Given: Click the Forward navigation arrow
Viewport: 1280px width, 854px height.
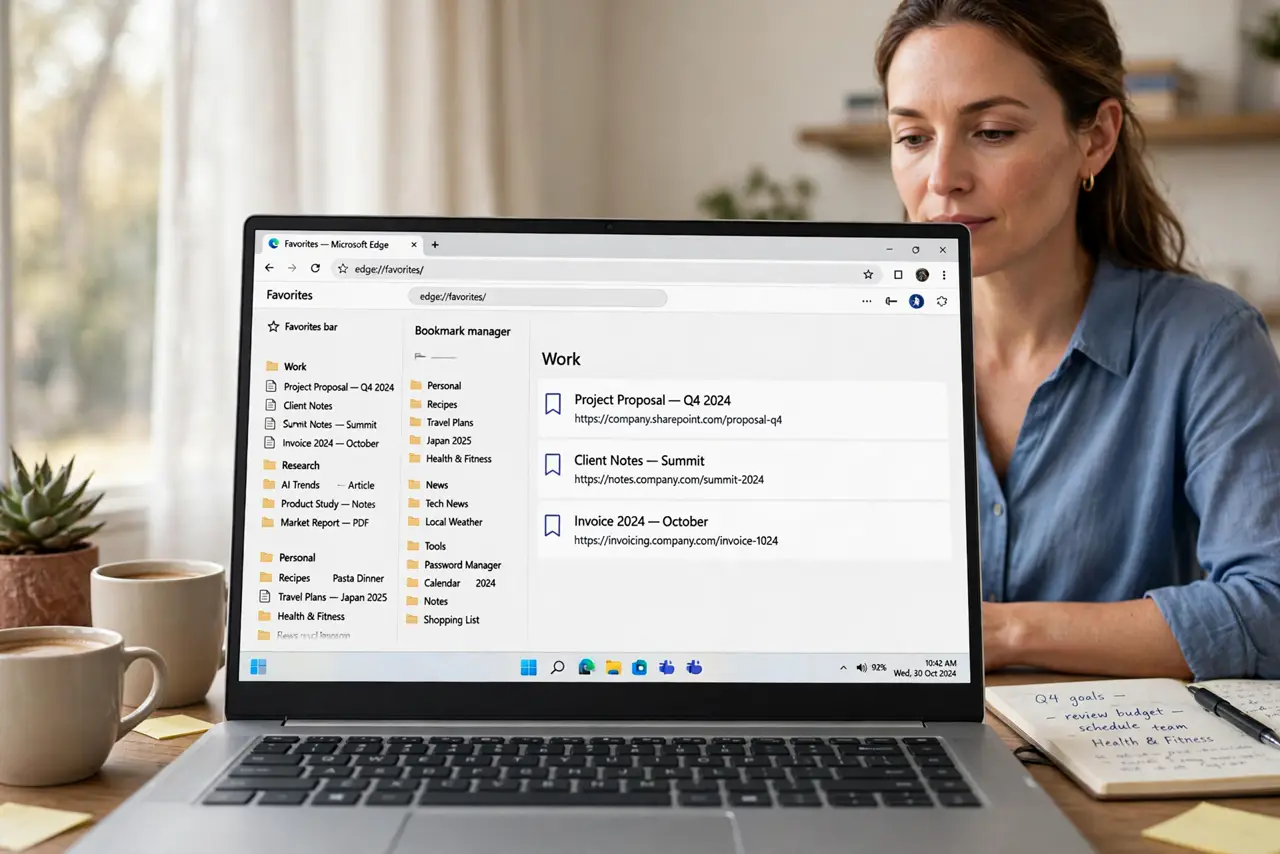Looking at the screenshot, I should [292, 269].
